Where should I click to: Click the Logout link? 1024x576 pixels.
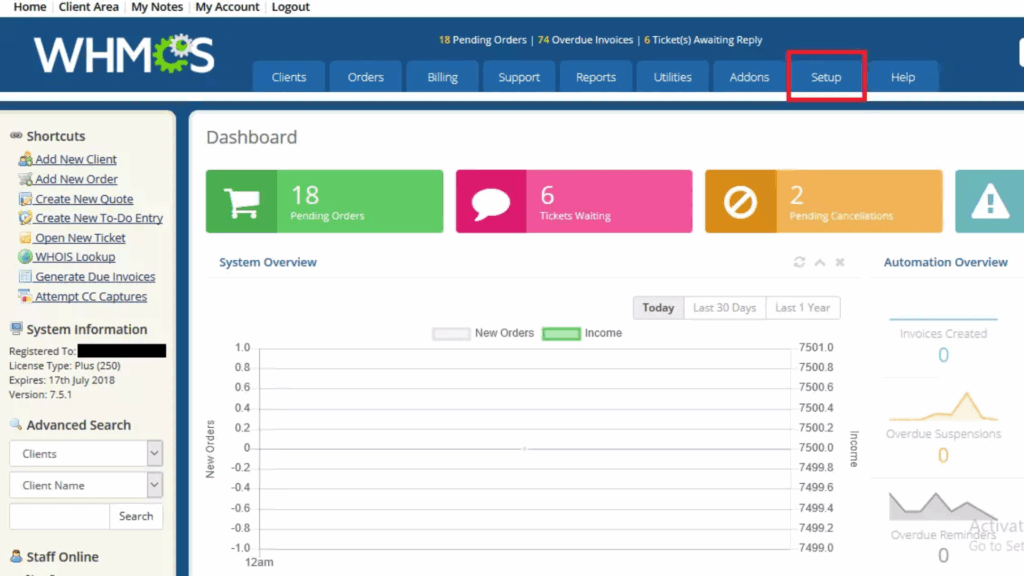coord(291,7)
